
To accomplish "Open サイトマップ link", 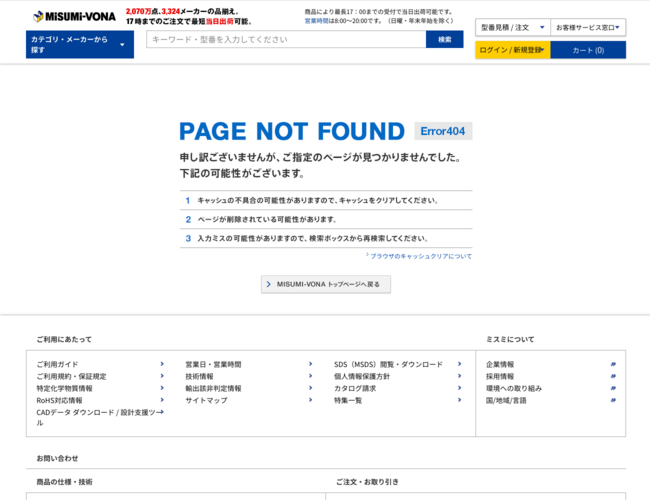I will (x=206, y=400).
